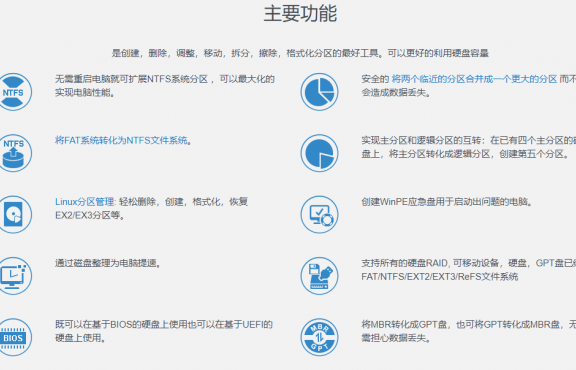Click the RAID and removable devices icon
This screenshot has width=576, height=370.
pyautogui.click(x=319, y=276)
